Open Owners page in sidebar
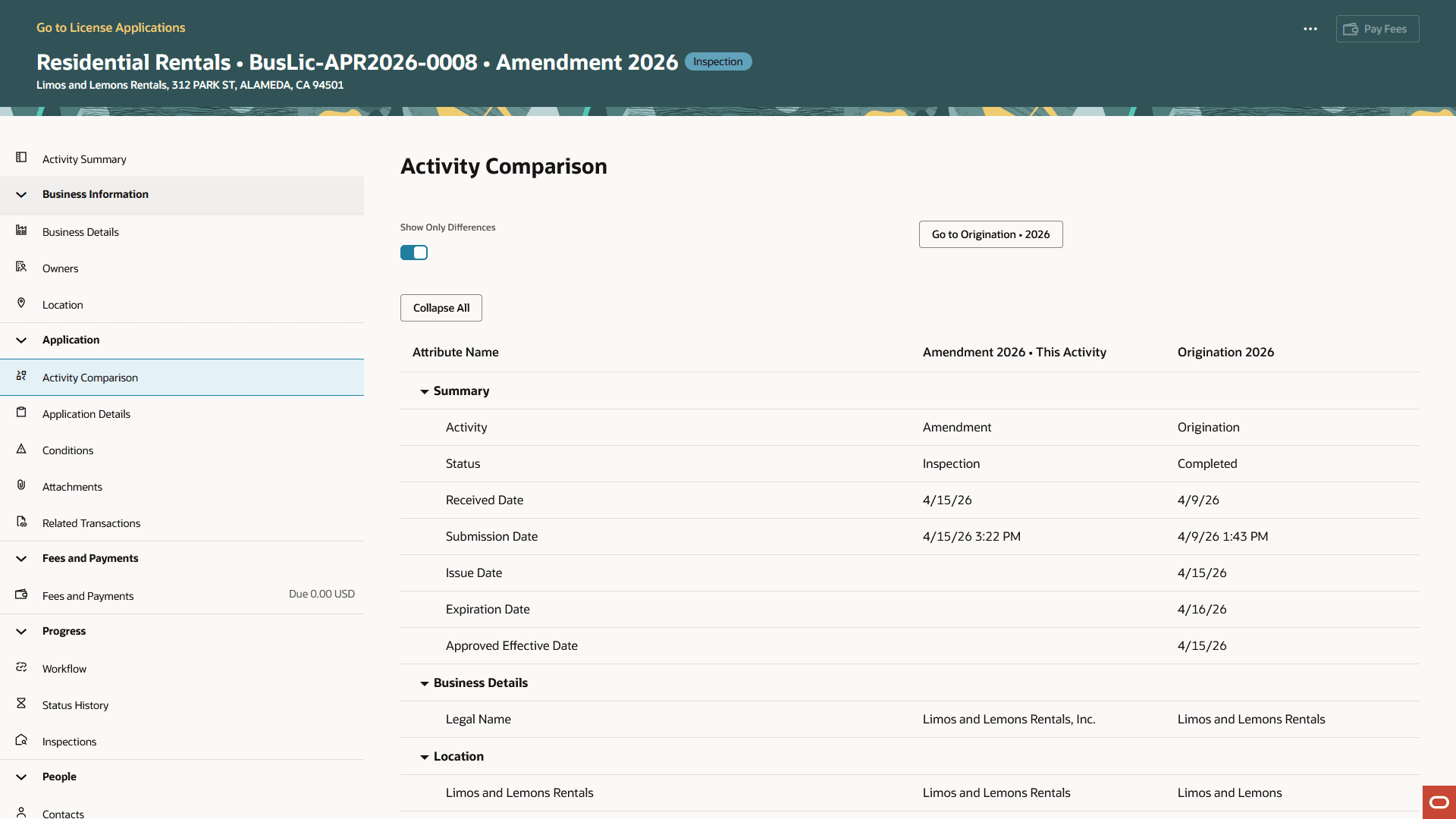 (x=60, y=268)
